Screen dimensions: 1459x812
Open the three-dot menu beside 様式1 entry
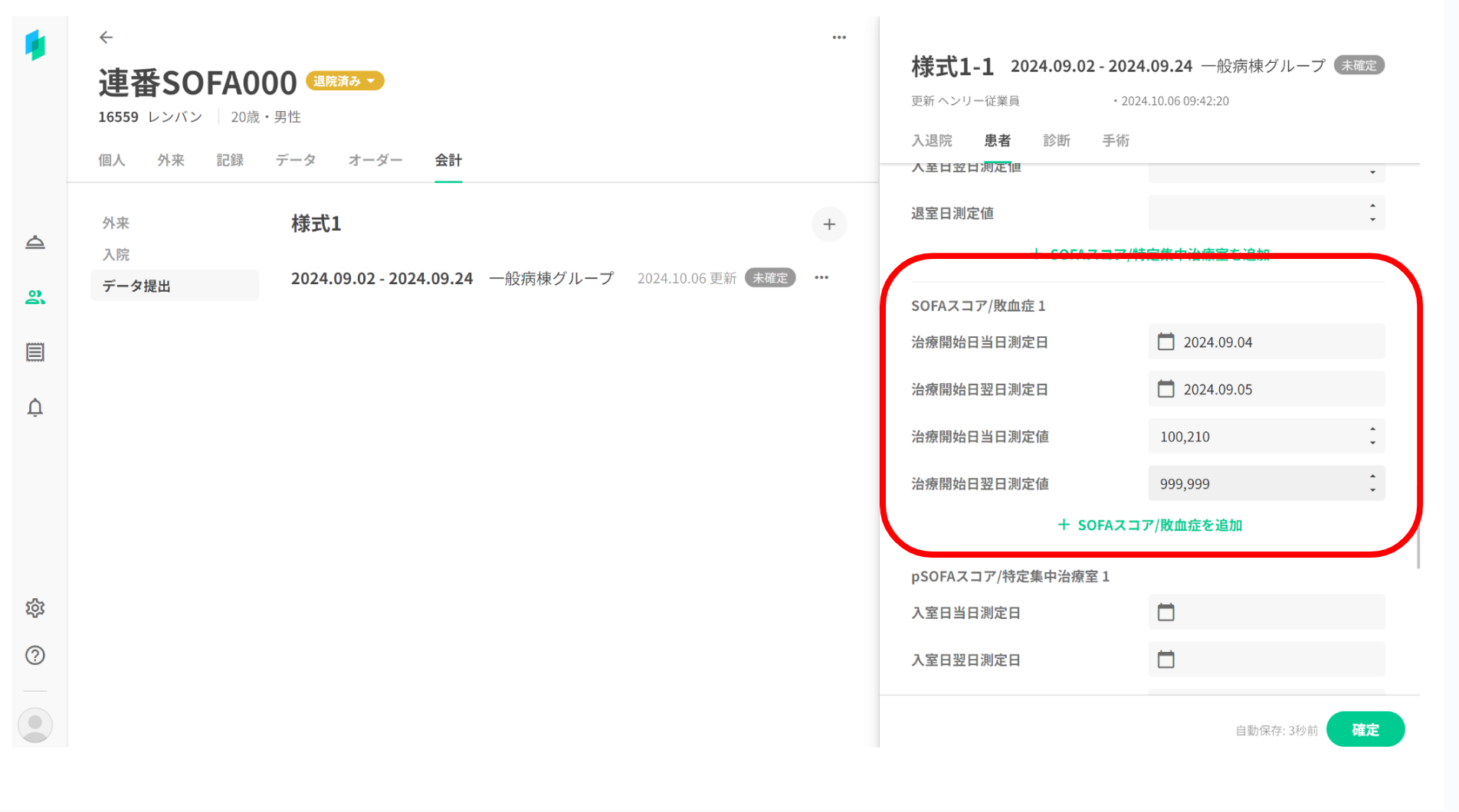coord(821,278)
